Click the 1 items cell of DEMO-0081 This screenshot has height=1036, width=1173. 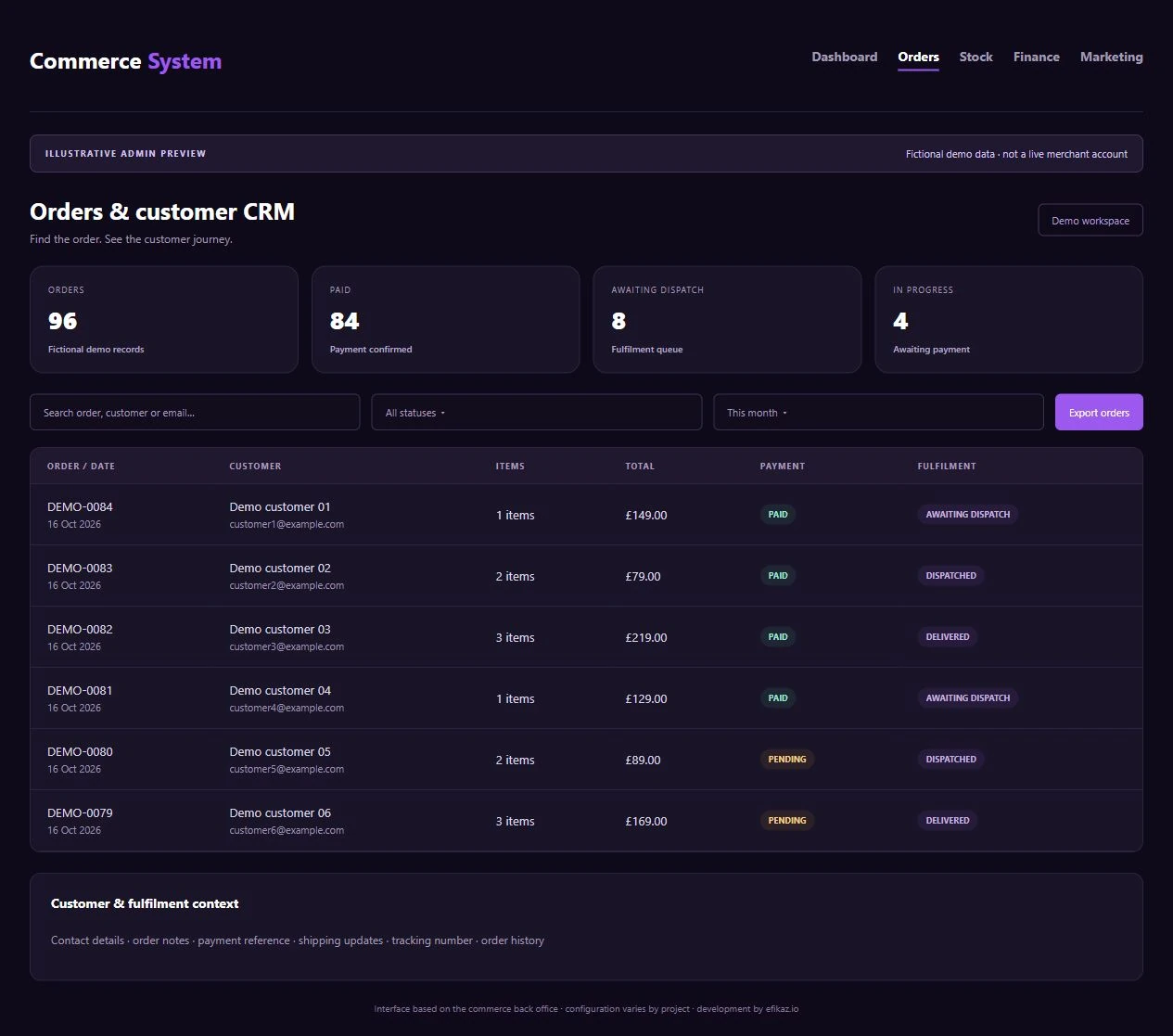[515, 699]
